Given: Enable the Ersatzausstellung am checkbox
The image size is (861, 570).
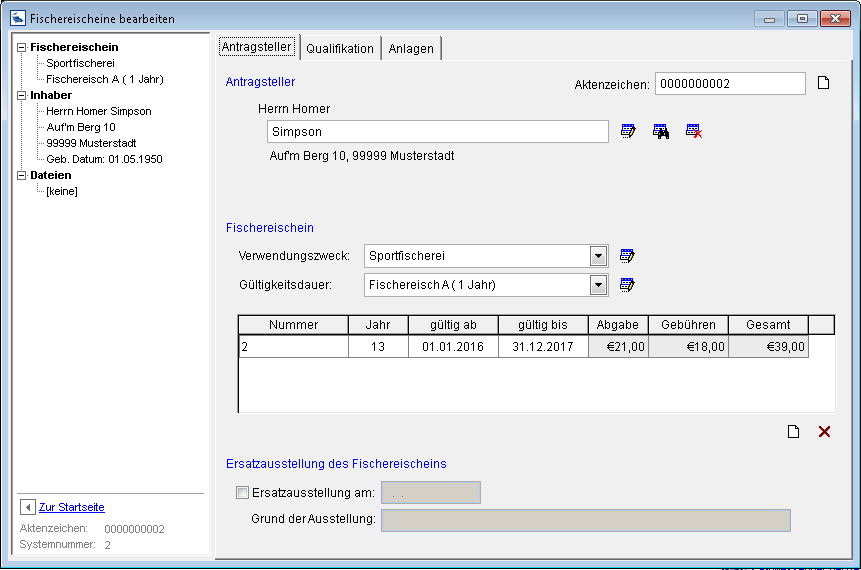Looking at the screenshot, I should tap(242, 492).
